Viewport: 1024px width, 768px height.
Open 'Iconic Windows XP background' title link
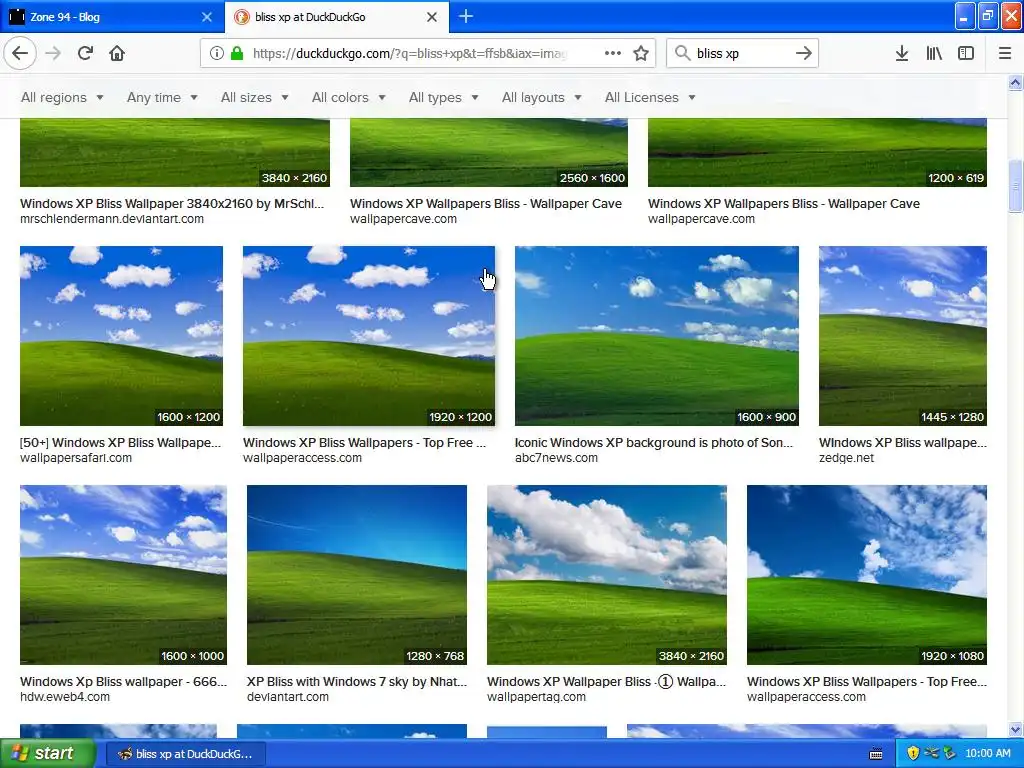click(654, 443)
